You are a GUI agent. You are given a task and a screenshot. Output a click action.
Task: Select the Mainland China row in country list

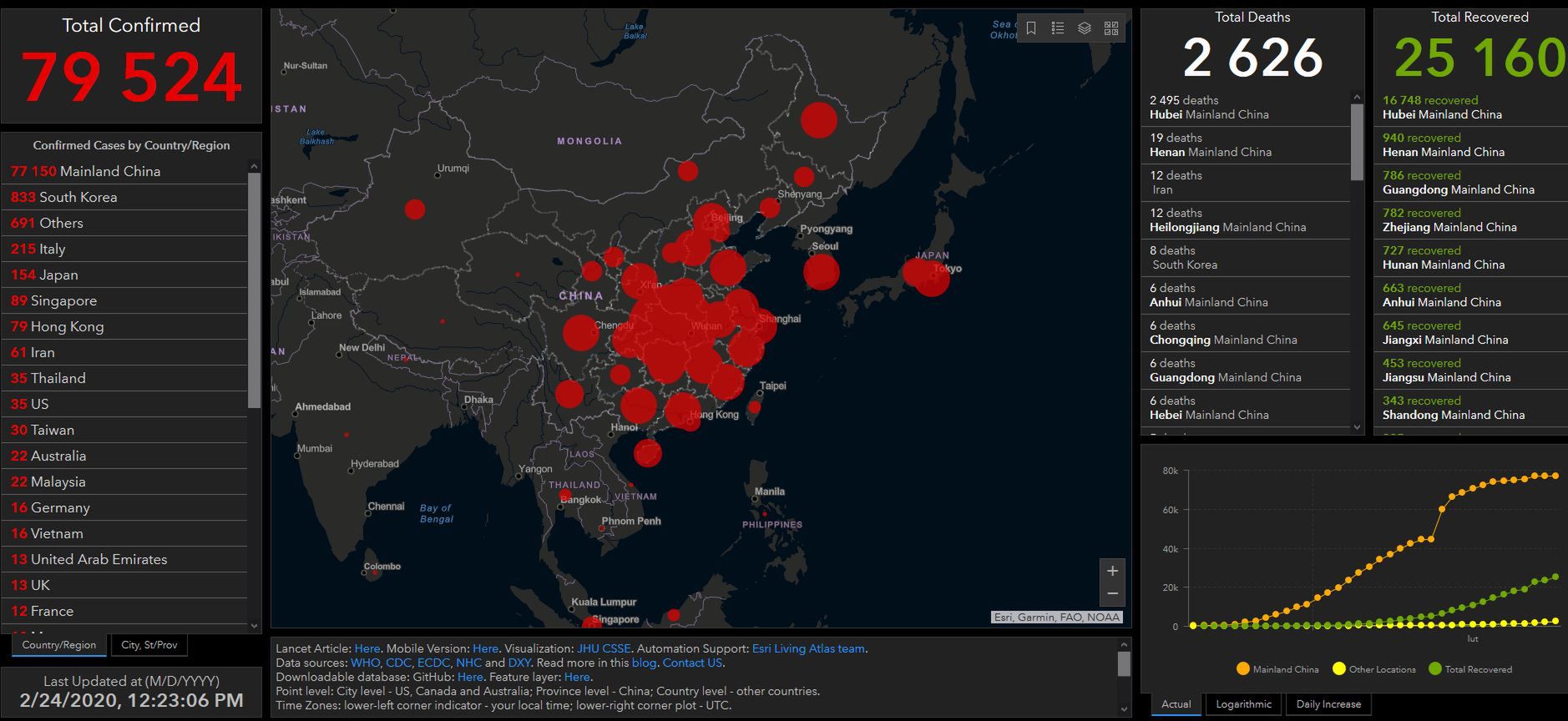pyautogui.click(x=124, y=171)
